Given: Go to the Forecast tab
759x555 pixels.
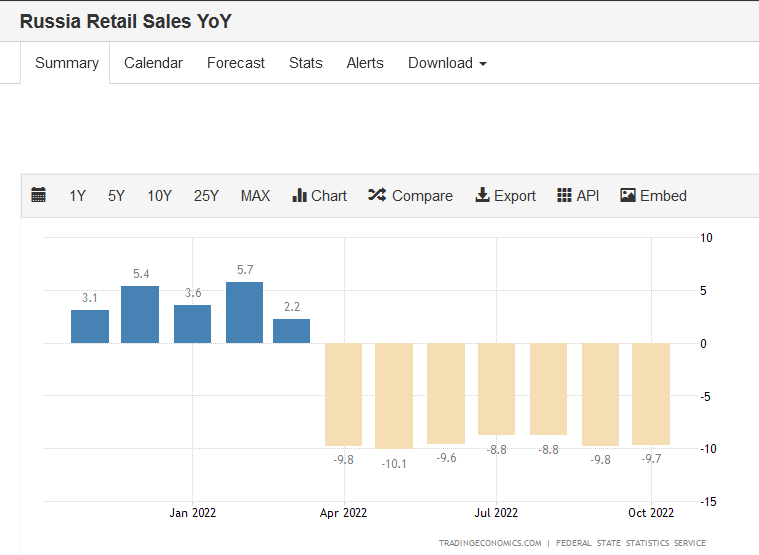Looking at the screenshot, I should click(x=236, y=63).
